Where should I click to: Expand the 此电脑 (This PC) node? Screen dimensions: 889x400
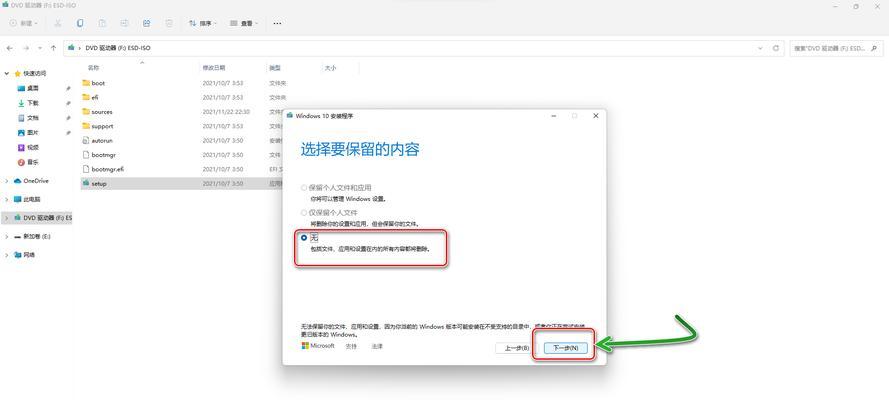pos(7,199)
